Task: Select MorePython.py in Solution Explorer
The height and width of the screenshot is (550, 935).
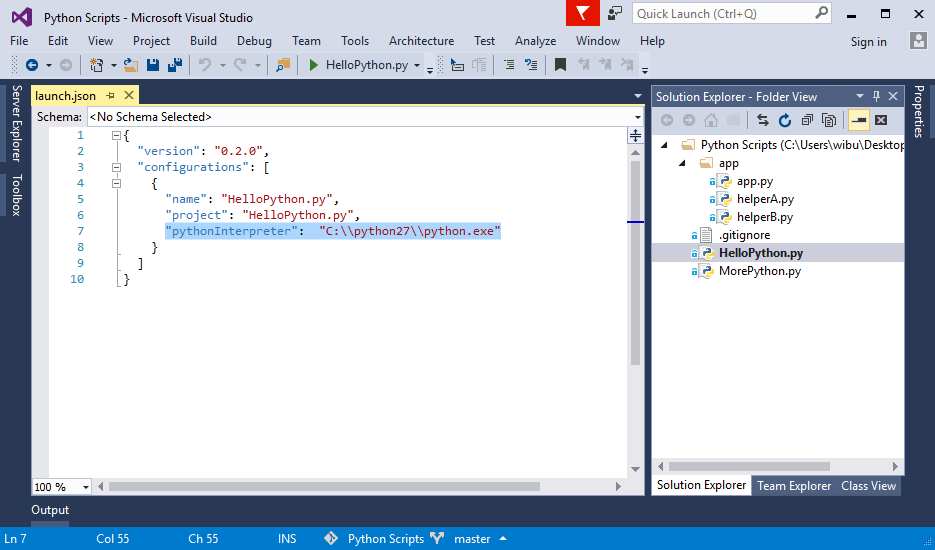Action: click(x=760, y=271)
